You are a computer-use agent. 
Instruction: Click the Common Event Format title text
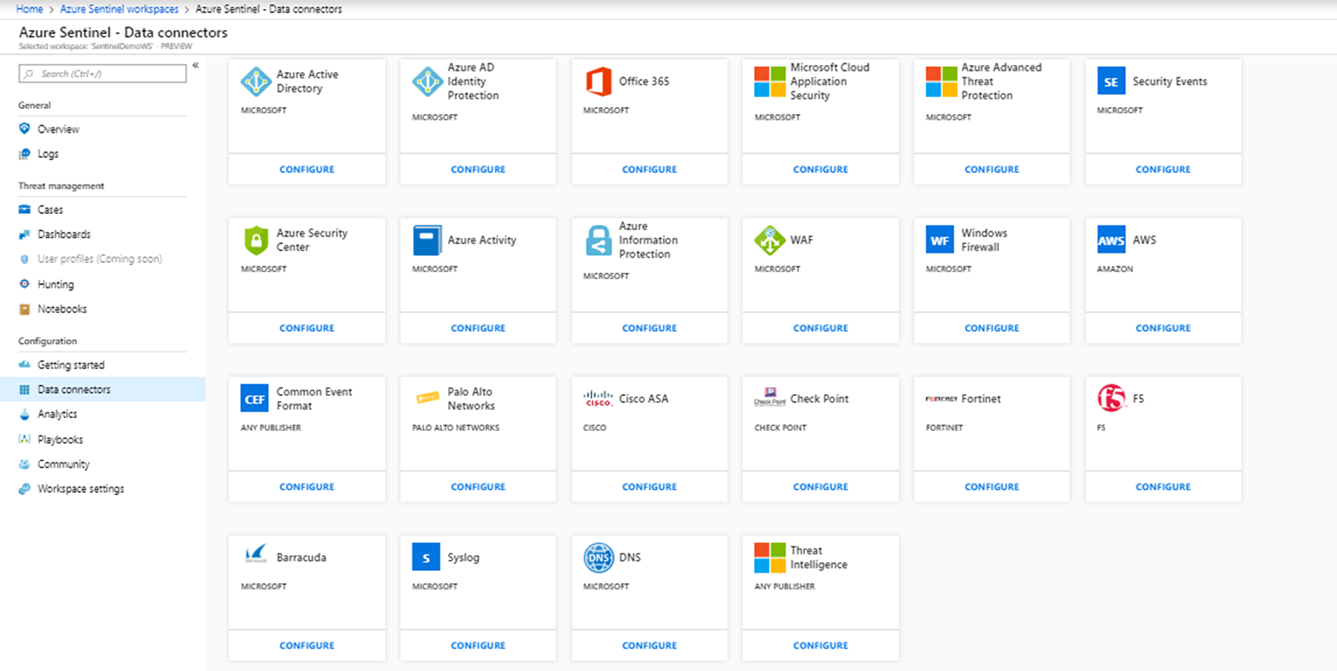tap(314, 399)
